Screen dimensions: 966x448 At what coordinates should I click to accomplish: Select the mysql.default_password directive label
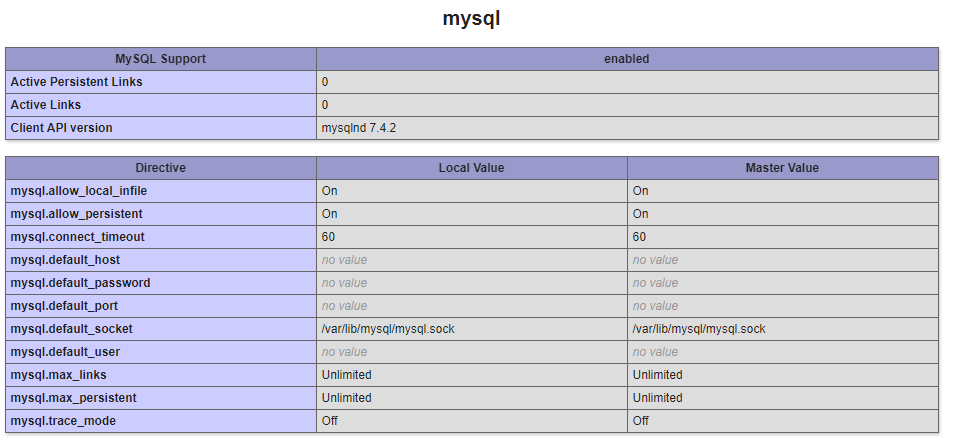click(x=80, y=283)
